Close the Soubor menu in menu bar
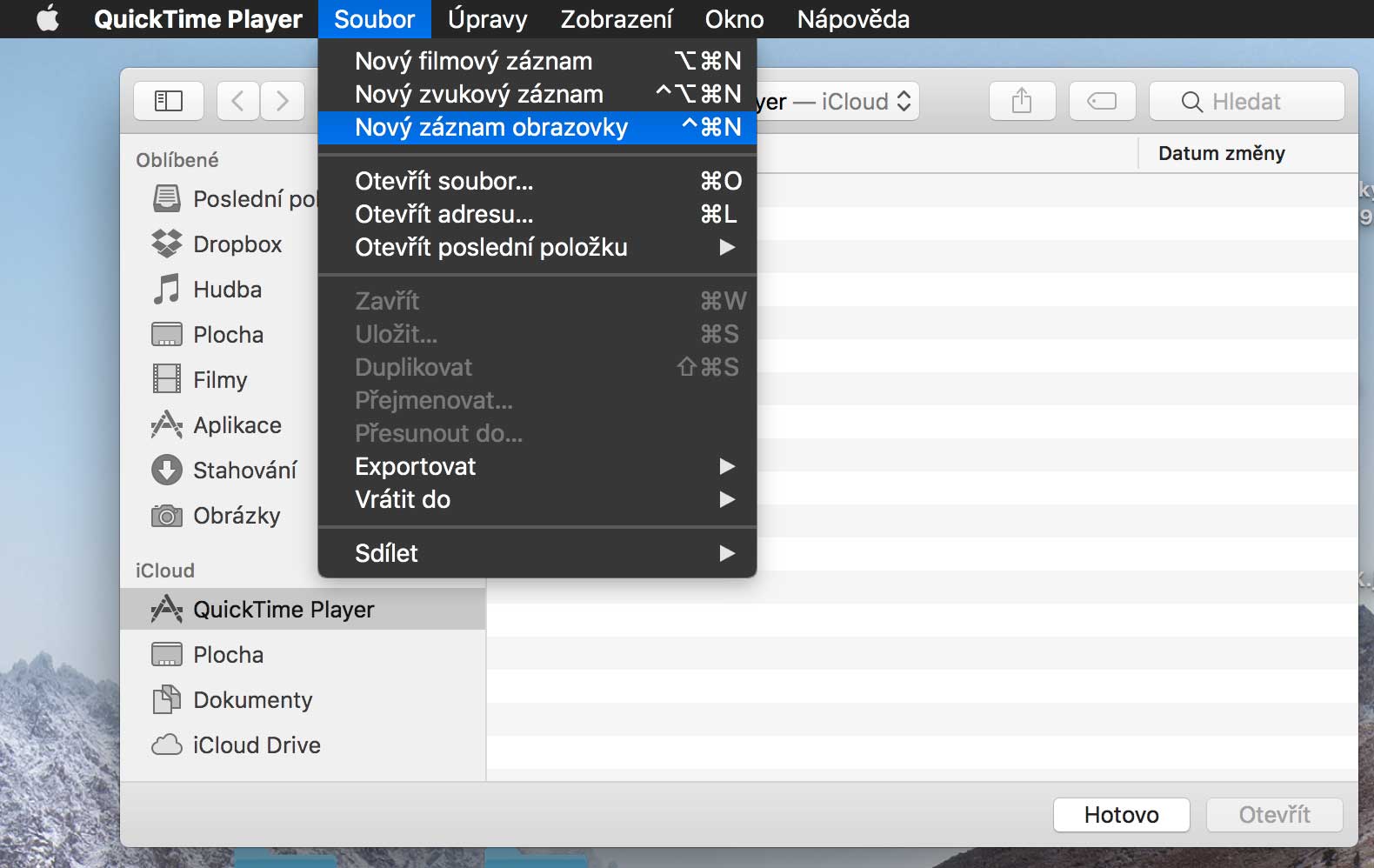 (375, 19)
